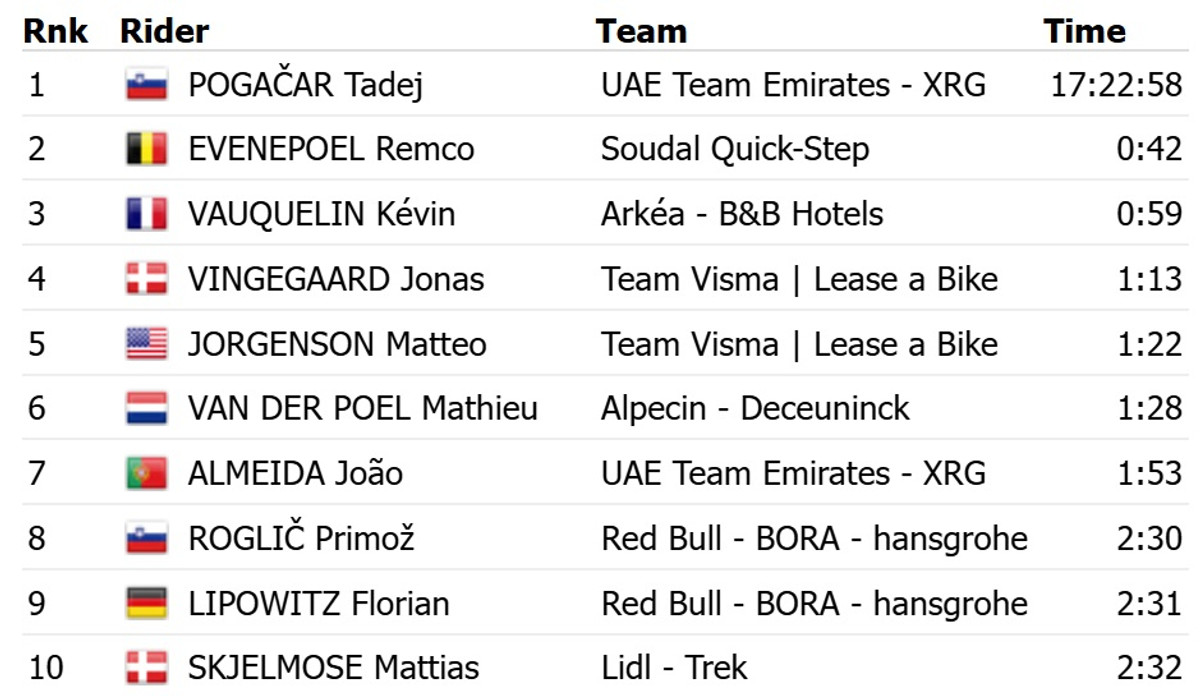Screen dimensions: 1200x696
Task: Open the Arkéa - B&B Hotels team link
Action: 742,214
